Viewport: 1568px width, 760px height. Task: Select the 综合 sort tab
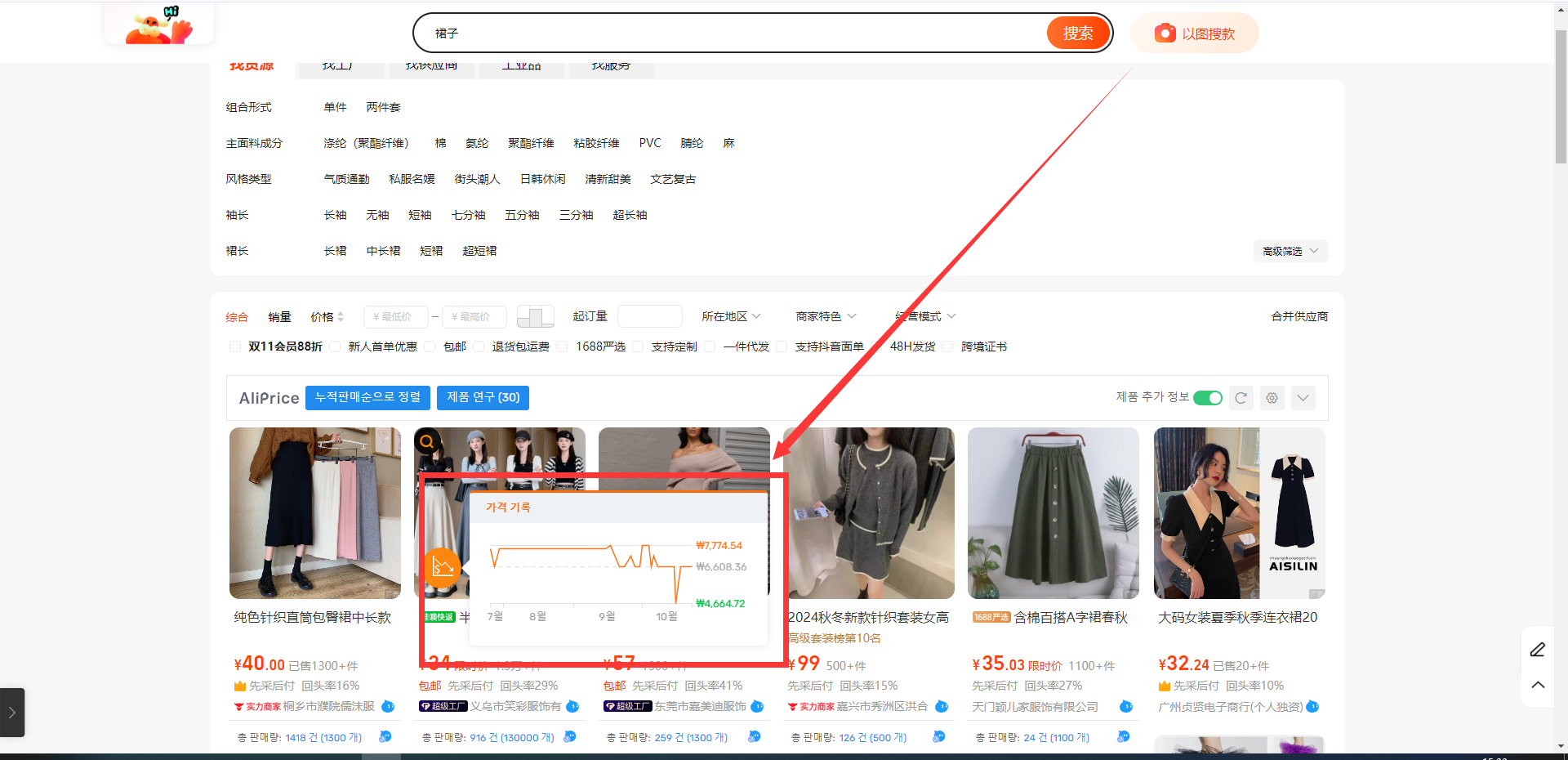(237, 317)
